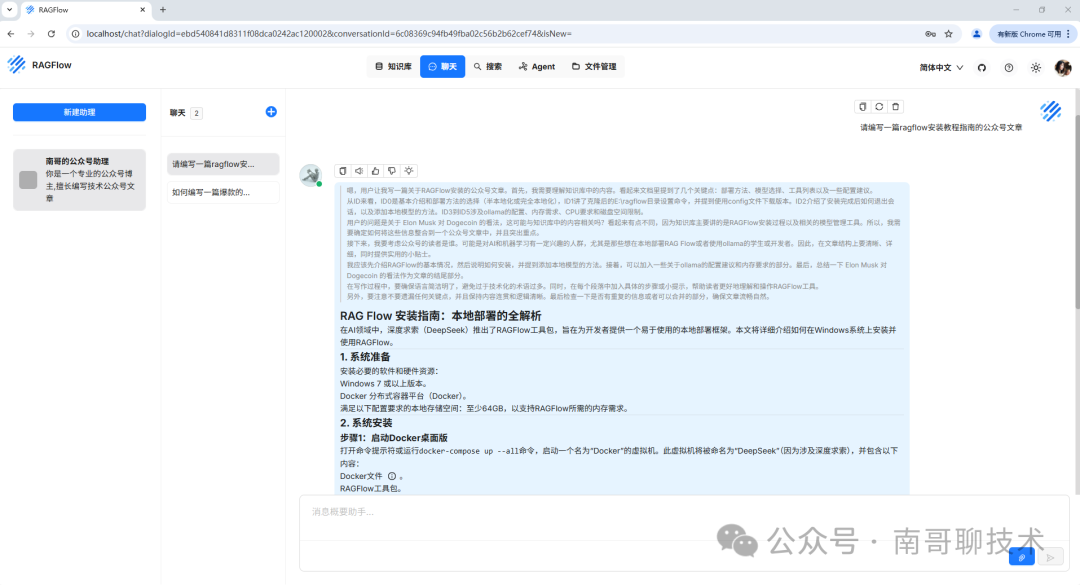Dislike the reply with thumbs-down icon

pyautogui.click(x=392, y=171)
